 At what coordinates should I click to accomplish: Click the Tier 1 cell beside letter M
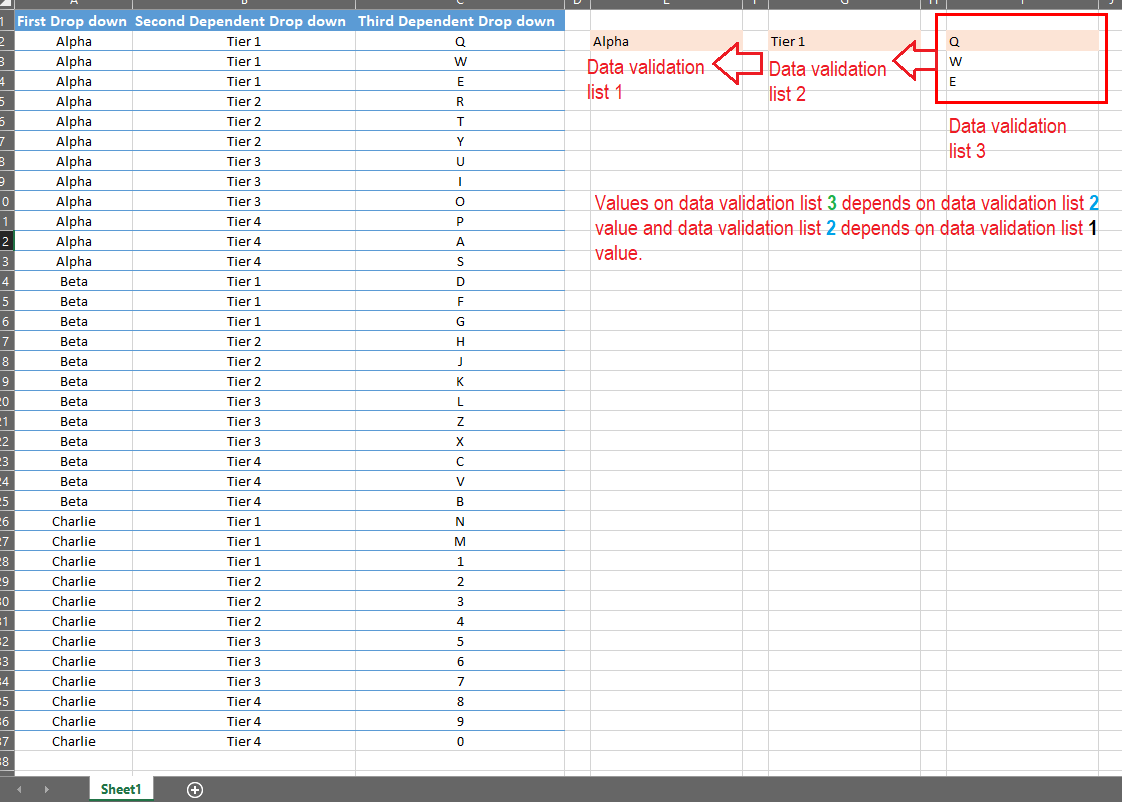click(244, 542)
